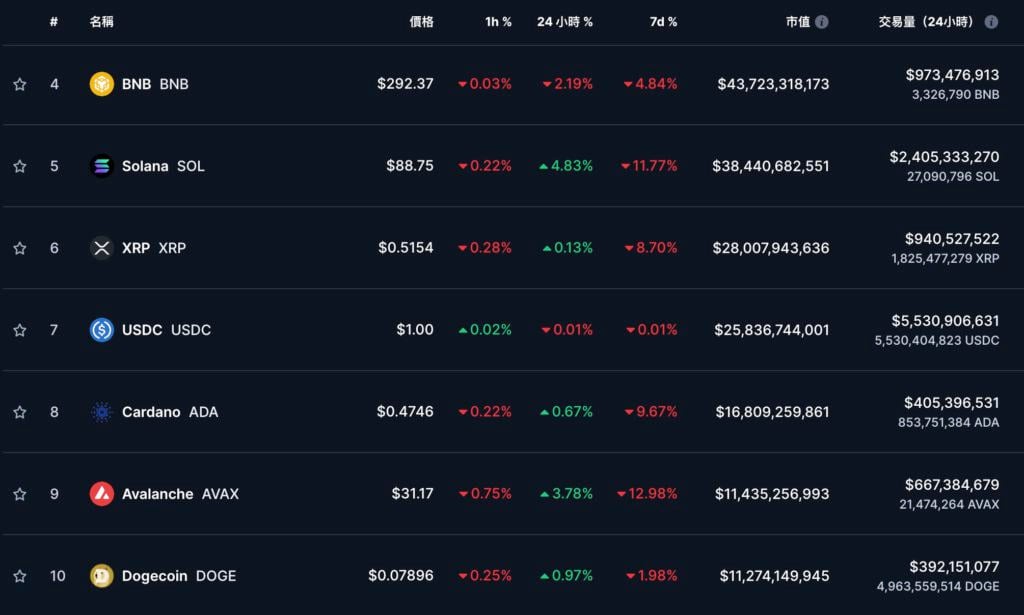Add BNB to watchlist with star

[20, 84]
